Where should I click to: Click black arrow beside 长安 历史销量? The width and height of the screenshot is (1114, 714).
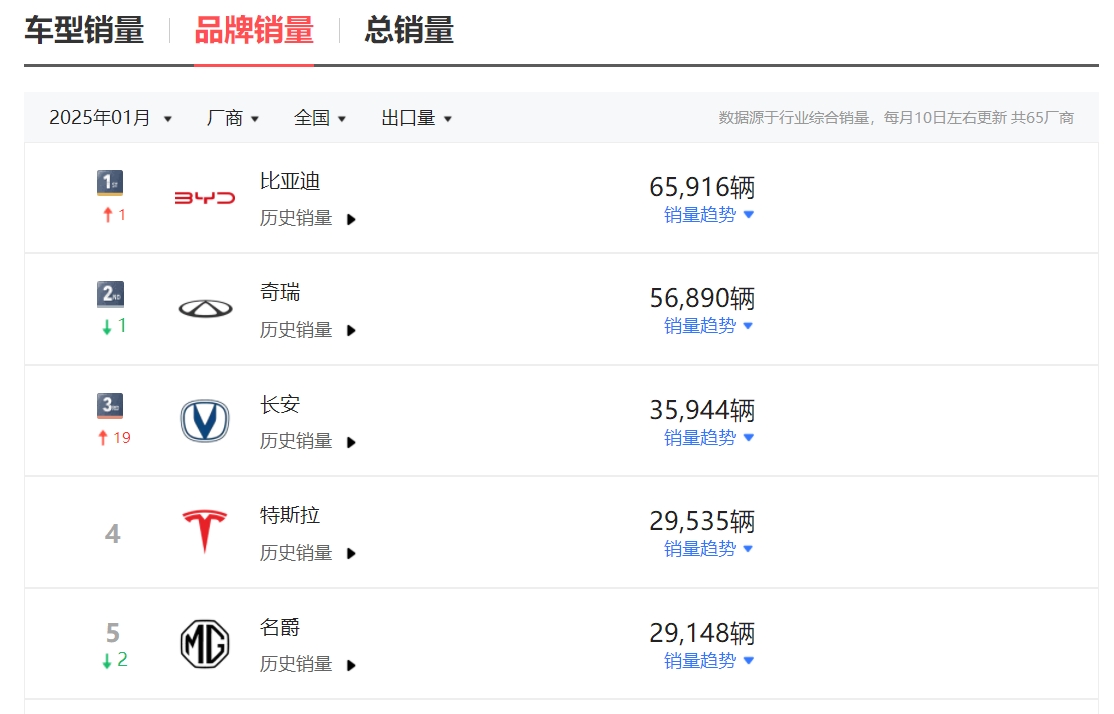[x=351, y=443]
